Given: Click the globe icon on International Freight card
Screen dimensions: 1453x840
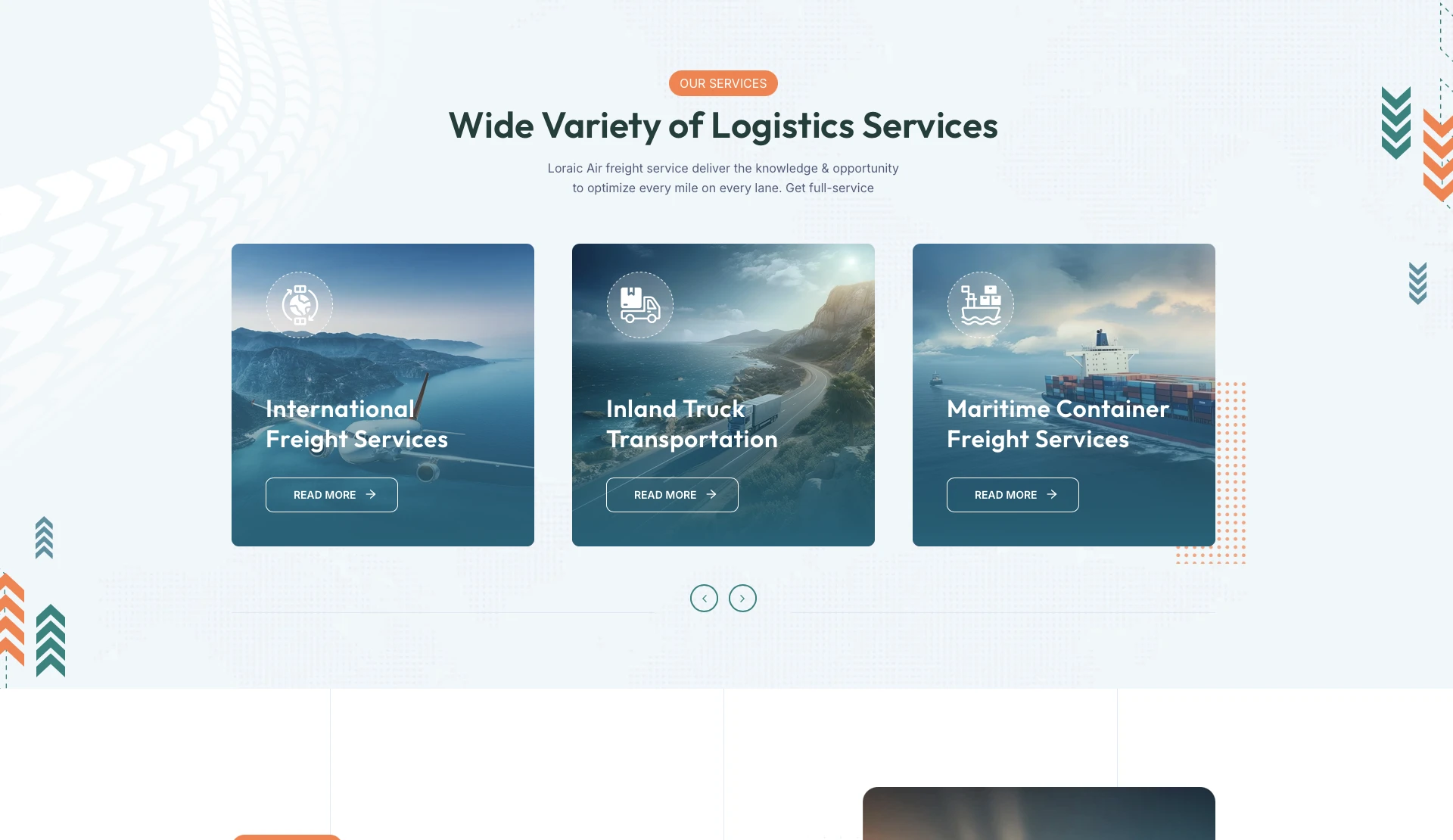Looking at the screenshot, I should click(300, 305).
